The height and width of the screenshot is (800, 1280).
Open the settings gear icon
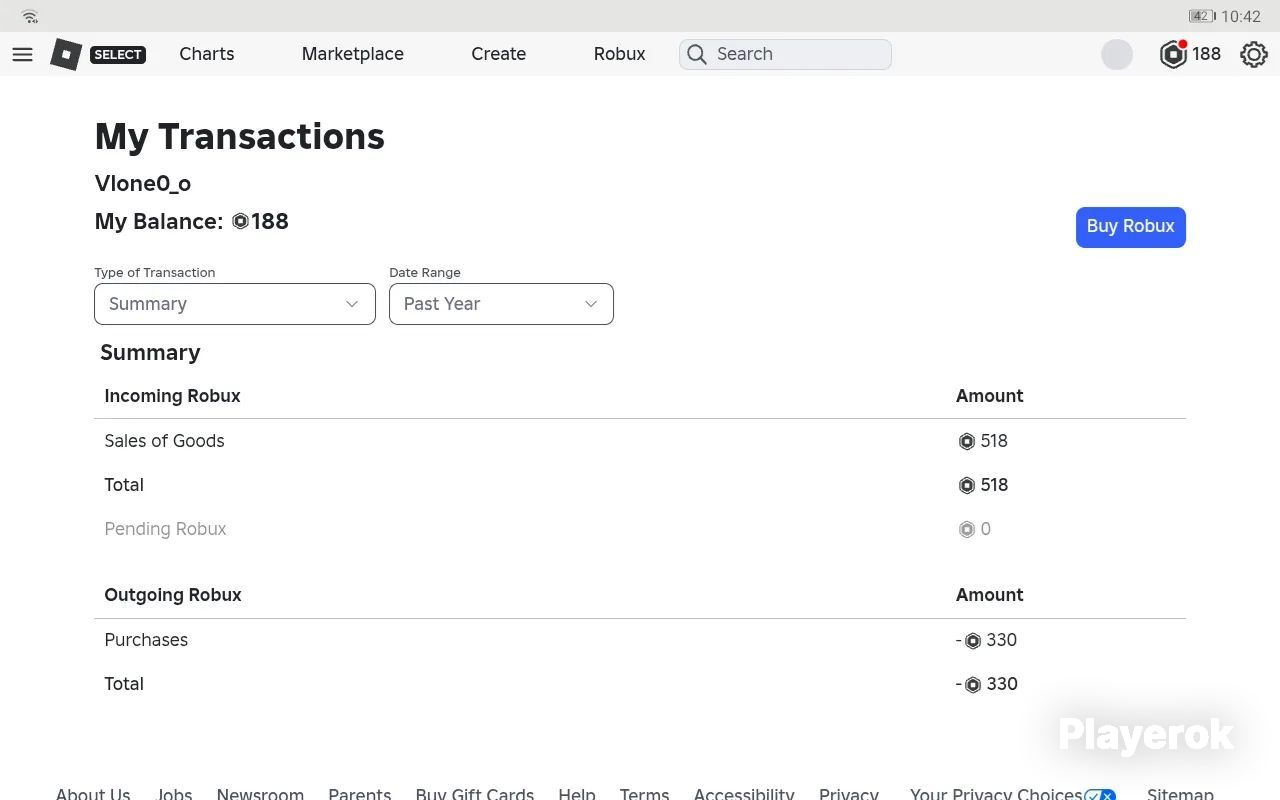[x=1254, y=54]
